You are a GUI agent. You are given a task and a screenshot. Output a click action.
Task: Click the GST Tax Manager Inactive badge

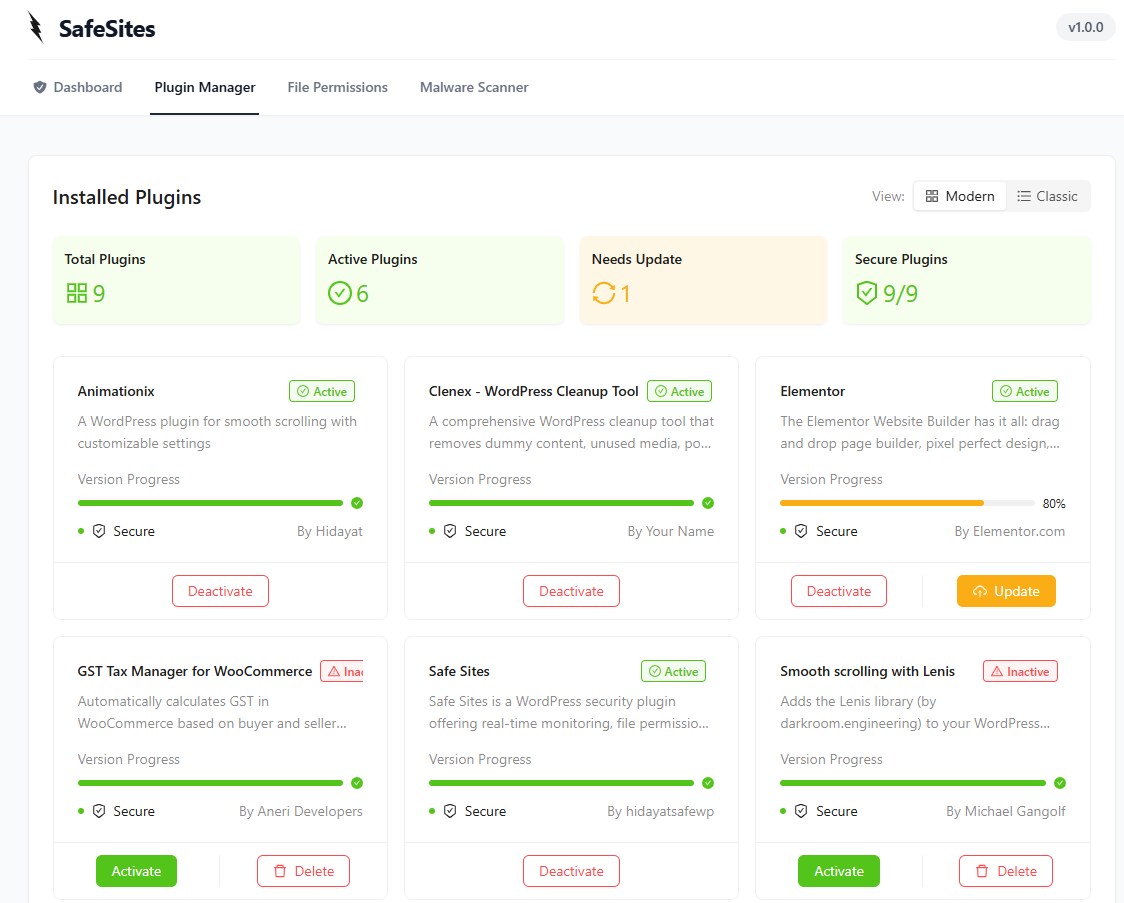tap(342, 672)
